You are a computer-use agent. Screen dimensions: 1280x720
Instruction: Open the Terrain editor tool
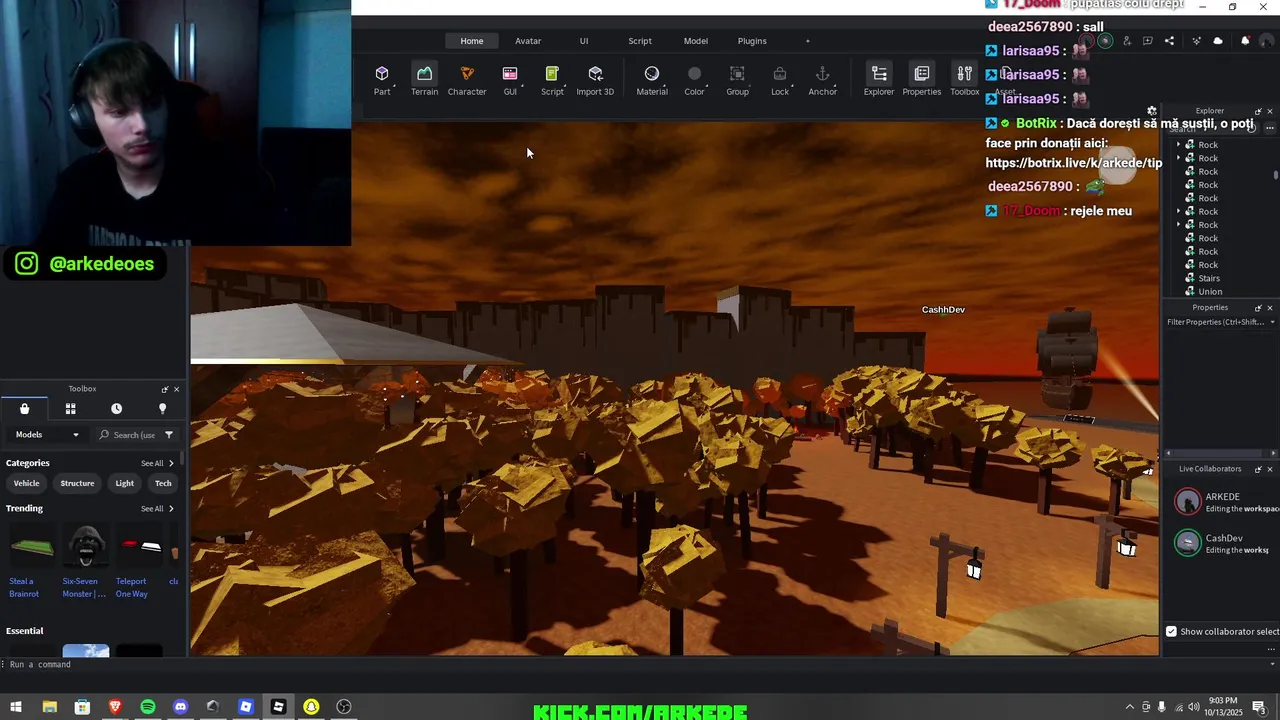click(x=424, y=80)
